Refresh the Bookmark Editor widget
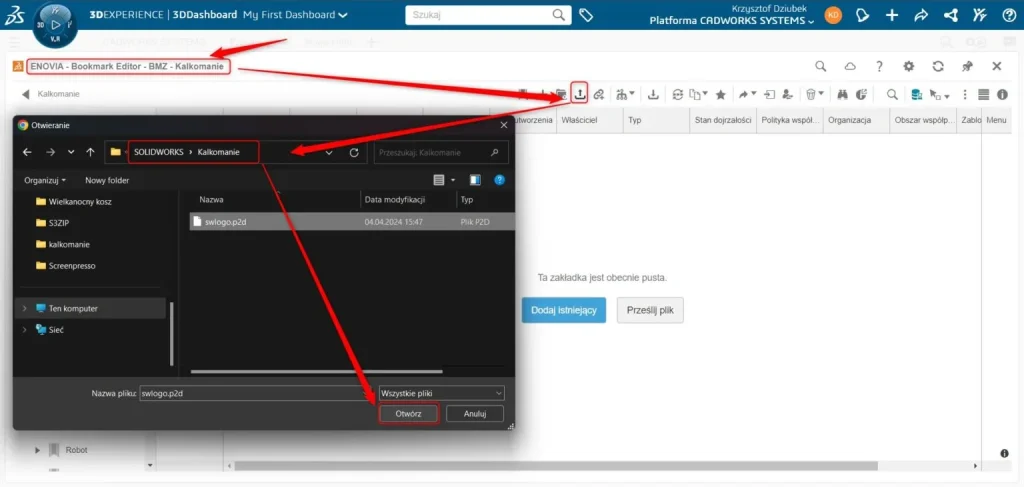 click(x=938, y=66)
